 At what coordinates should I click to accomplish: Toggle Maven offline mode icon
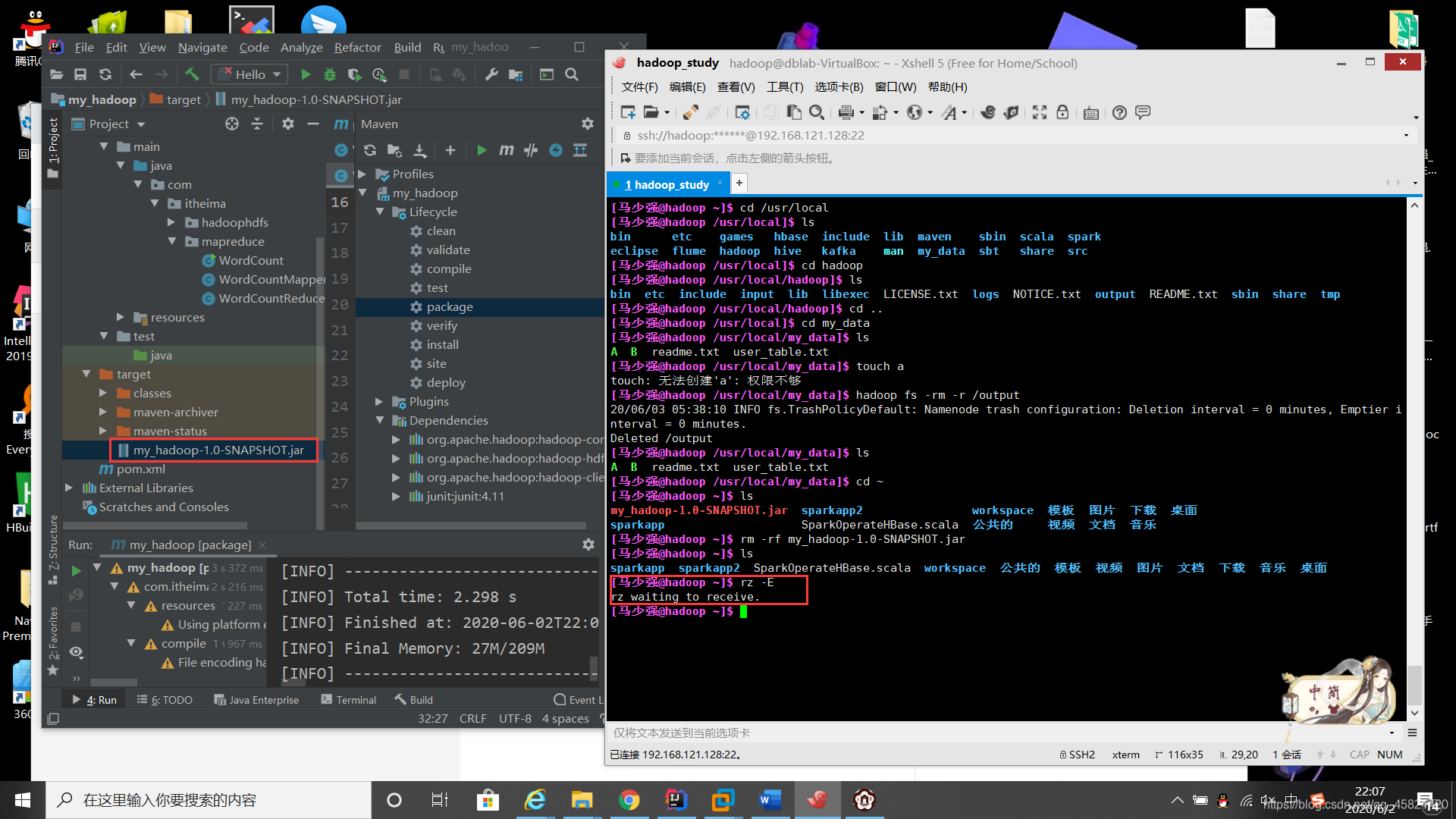tap(531, 150)
